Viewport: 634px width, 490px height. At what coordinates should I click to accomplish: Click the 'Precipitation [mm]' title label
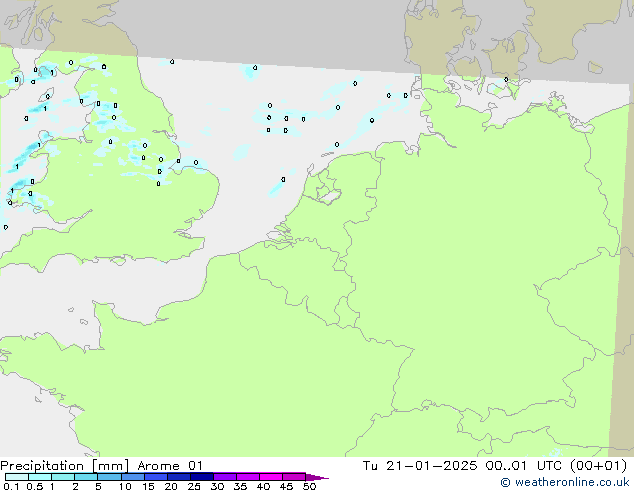[65, 466]
